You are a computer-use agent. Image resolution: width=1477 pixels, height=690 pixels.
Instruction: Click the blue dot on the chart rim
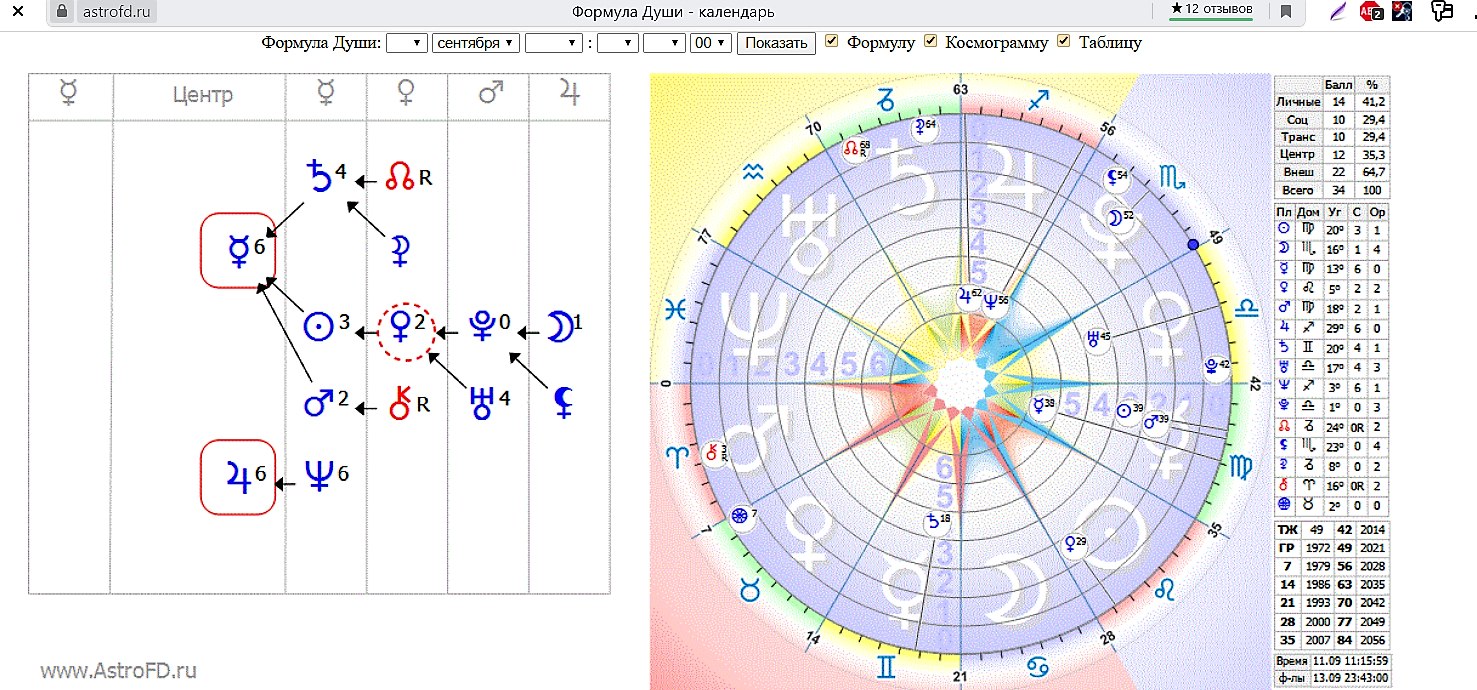pyautogui.click(x=1192, y=245)
